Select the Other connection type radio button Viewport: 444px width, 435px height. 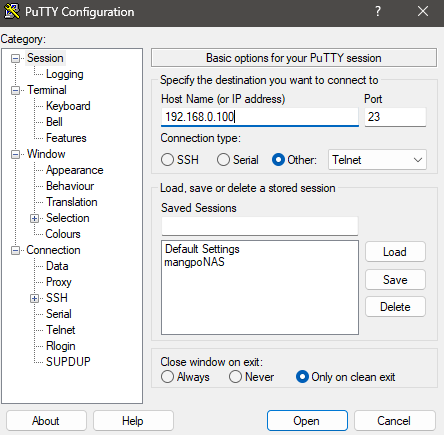tap(278, 160)
